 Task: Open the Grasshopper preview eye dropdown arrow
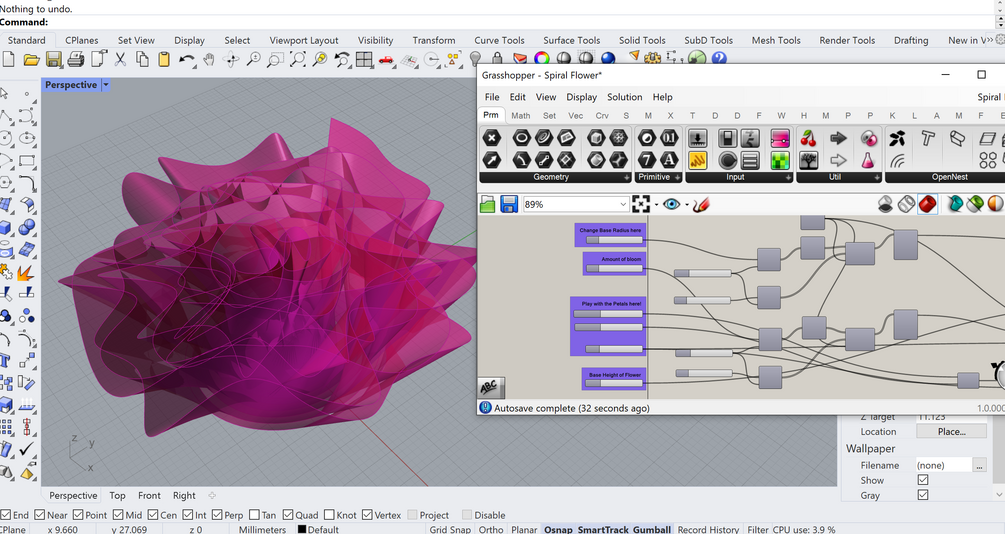[686, 205]
